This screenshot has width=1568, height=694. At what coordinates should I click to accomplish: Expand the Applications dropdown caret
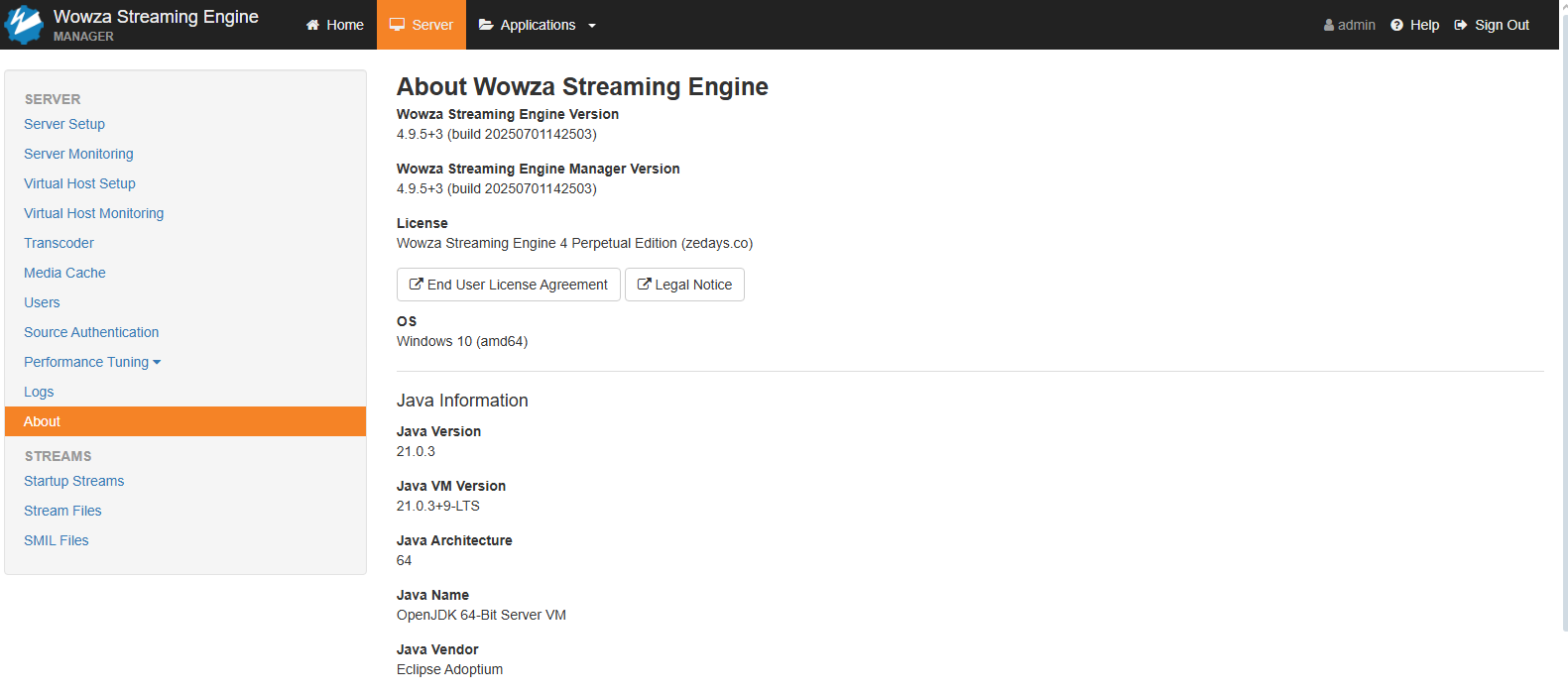[592, 26]
